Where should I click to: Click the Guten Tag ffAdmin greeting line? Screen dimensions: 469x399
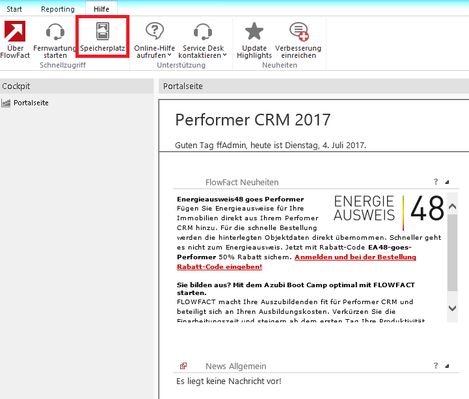(x=270, y=145)
